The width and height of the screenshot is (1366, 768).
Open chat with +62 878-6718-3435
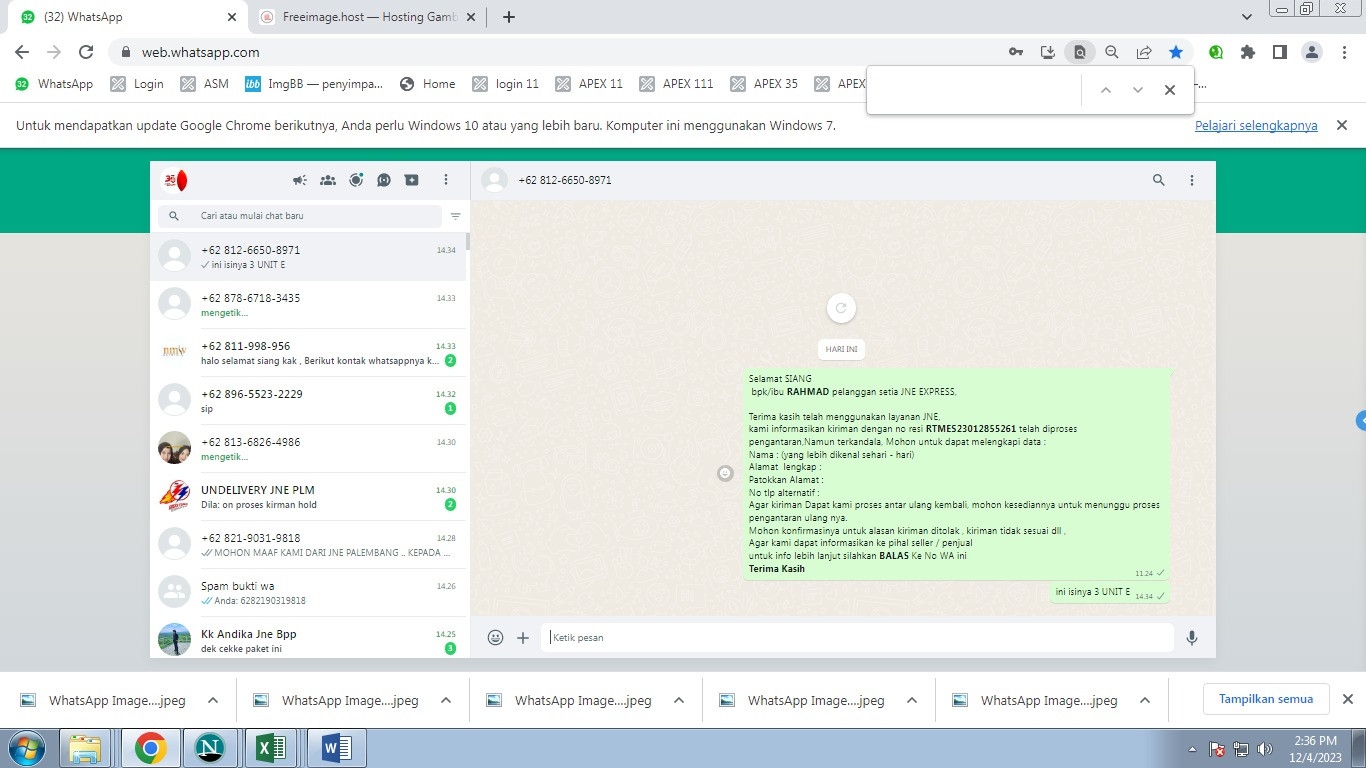click(x=308, y=304)
